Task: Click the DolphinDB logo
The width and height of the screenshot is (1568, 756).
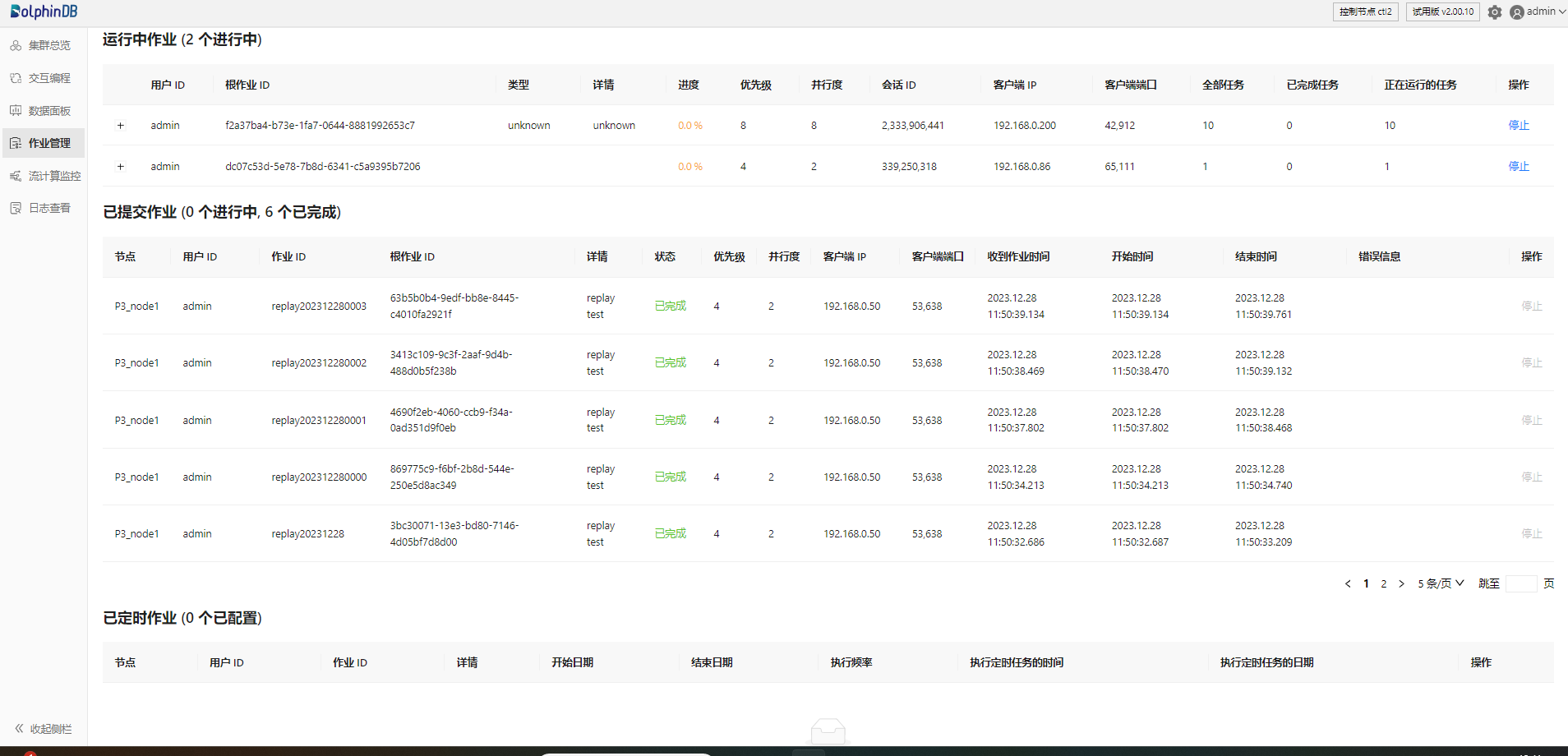Action: point(44,12)
